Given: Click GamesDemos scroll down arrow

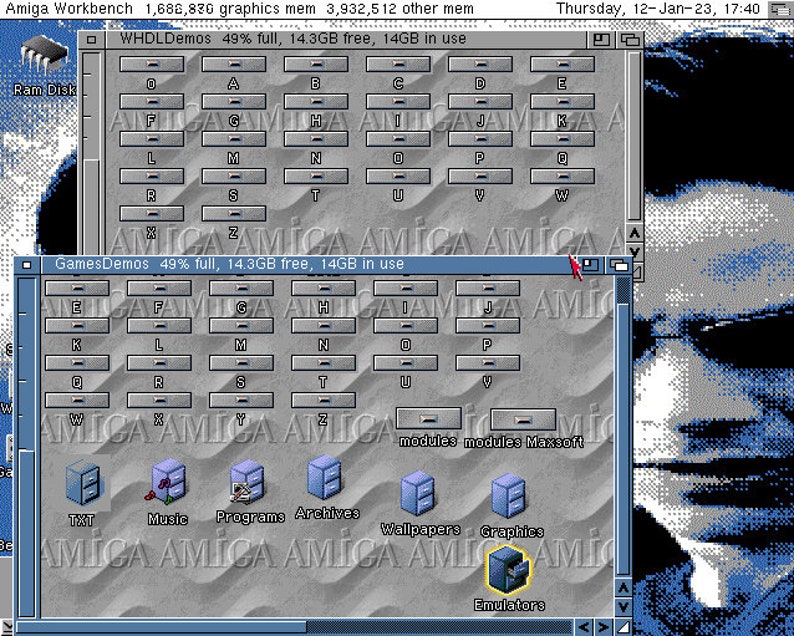Looking at the screenshot, I should coord(623,607).
